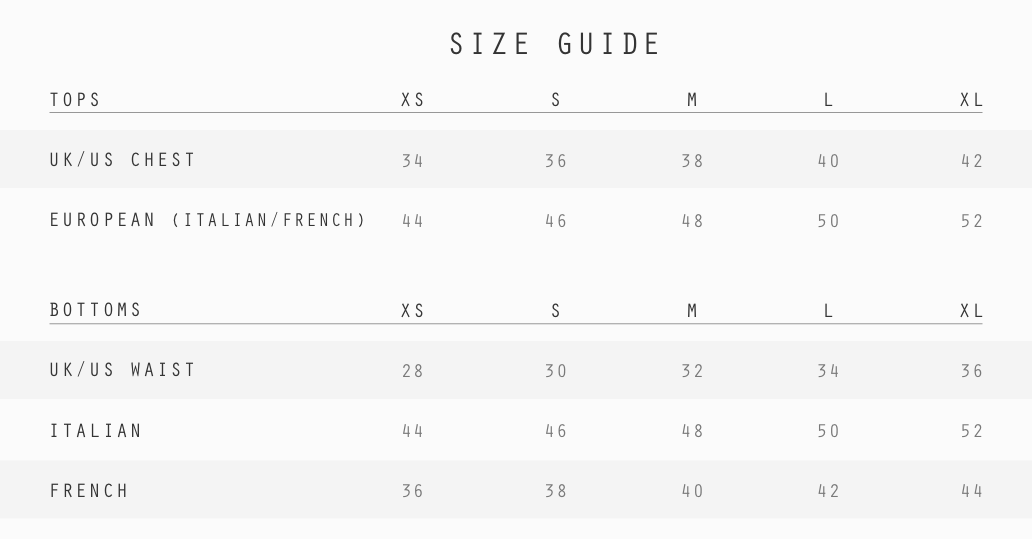Click the UK/US WAIST row label
This screenshot has width=1032, height=539.
click(123, 370)
